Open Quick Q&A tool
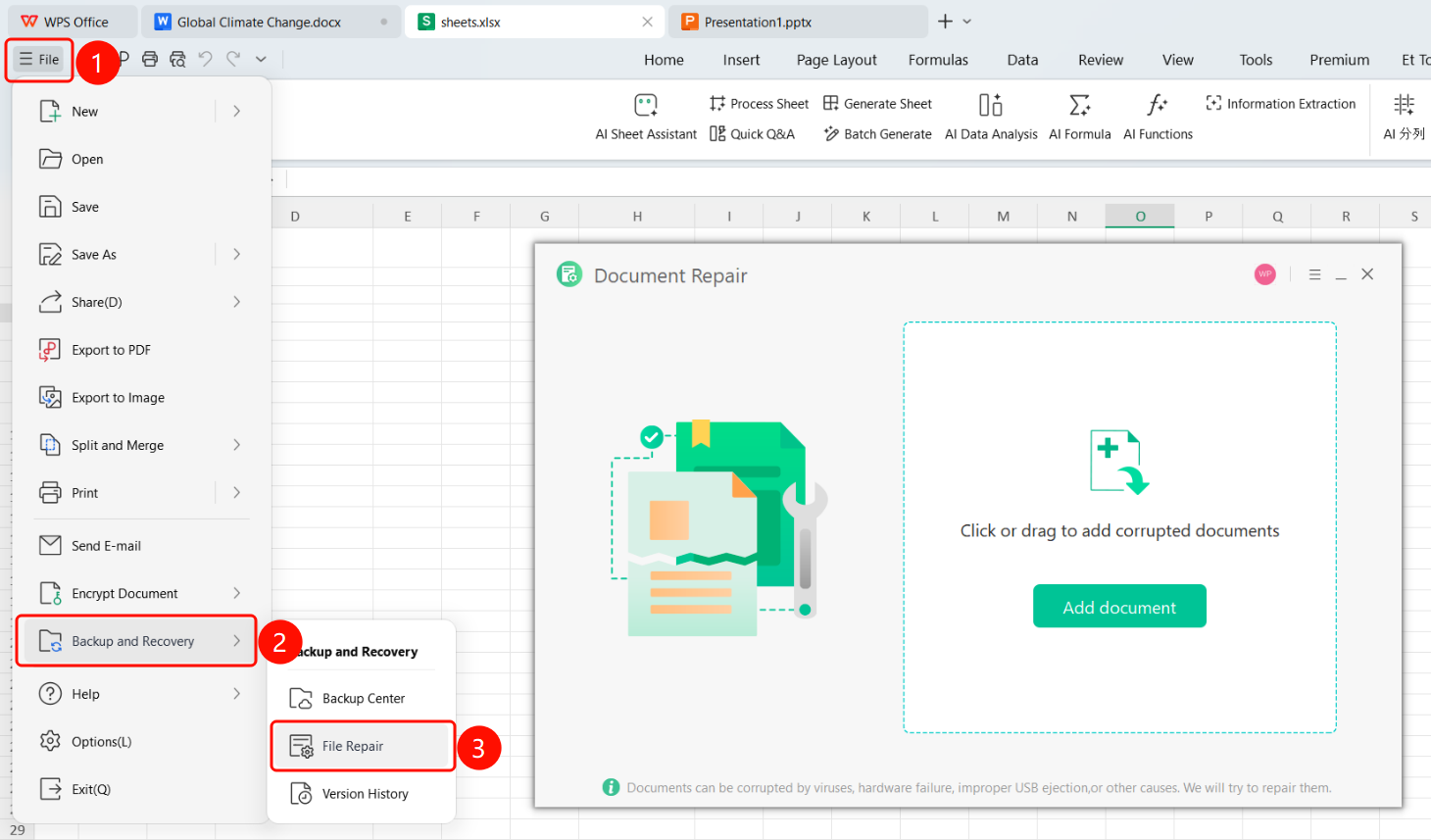This screenshot has height=840, width=1431. tap(753, 134)
